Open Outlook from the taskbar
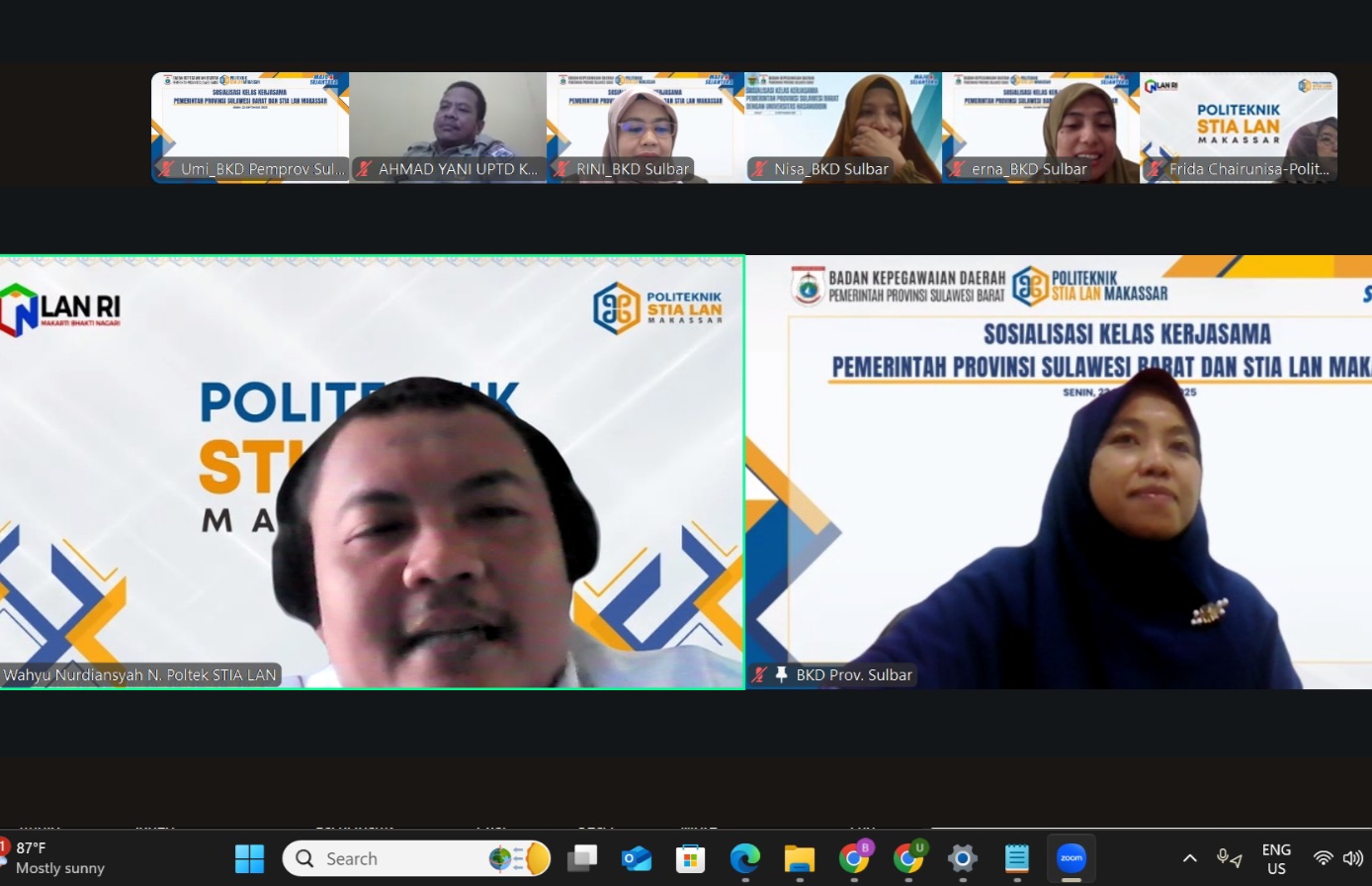The height and width of the screenshot is (886, 1372). point(637,858)
